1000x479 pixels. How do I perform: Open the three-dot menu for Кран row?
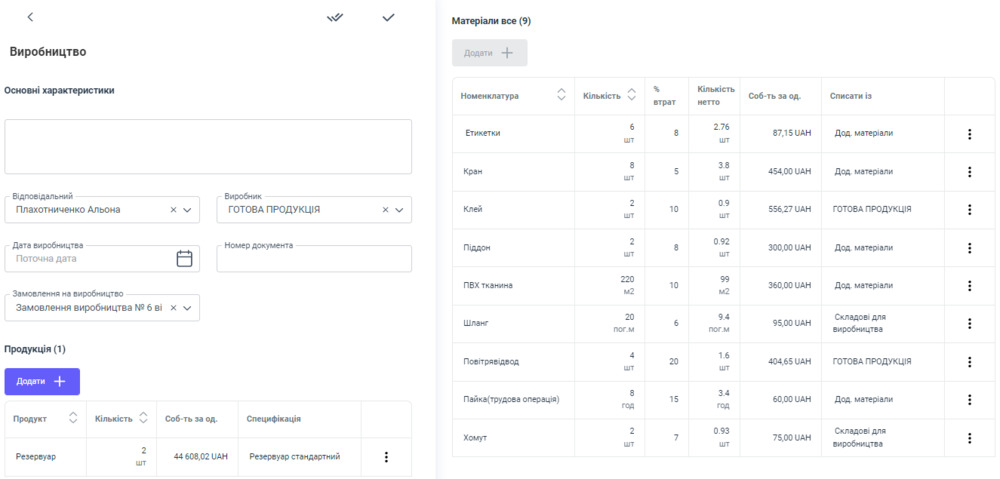968,172
